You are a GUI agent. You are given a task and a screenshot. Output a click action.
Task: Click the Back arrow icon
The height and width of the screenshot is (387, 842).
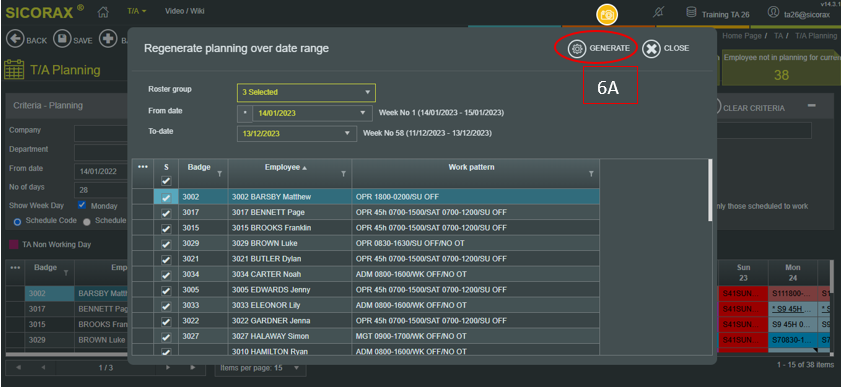[14, 39]
